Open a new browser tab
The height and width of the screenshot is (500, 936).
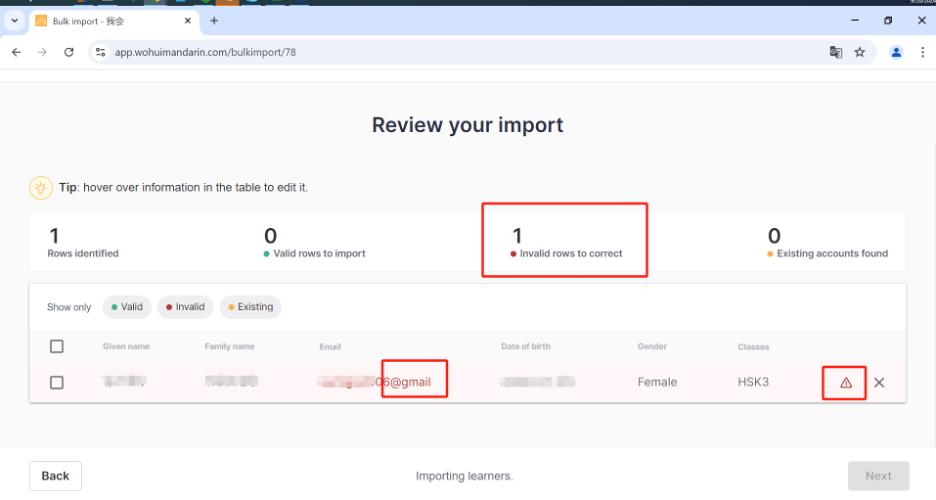click(214, 21)
